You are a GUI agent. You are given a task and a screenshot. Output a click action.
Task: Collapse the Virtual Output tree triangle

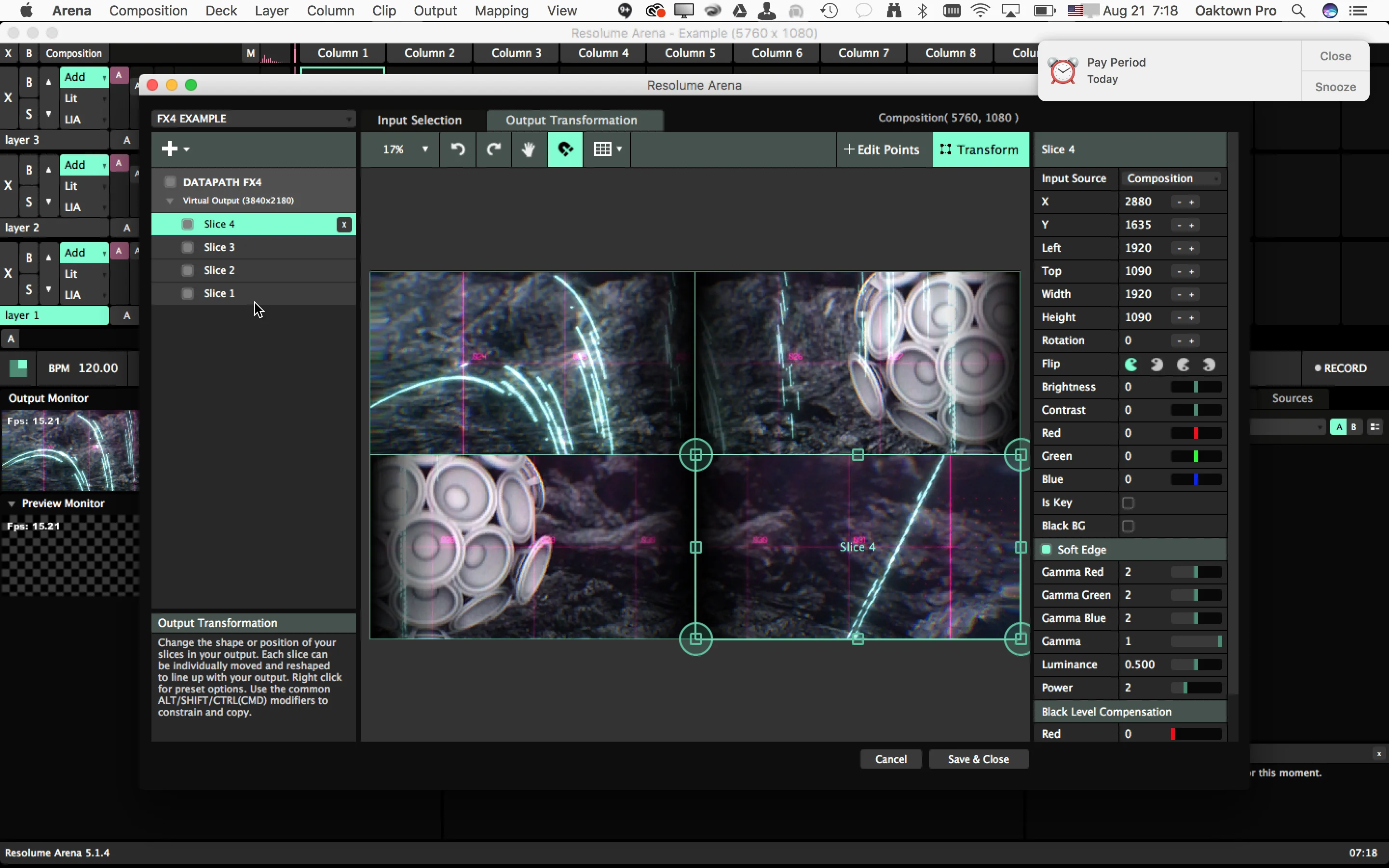tap(170, 201)
